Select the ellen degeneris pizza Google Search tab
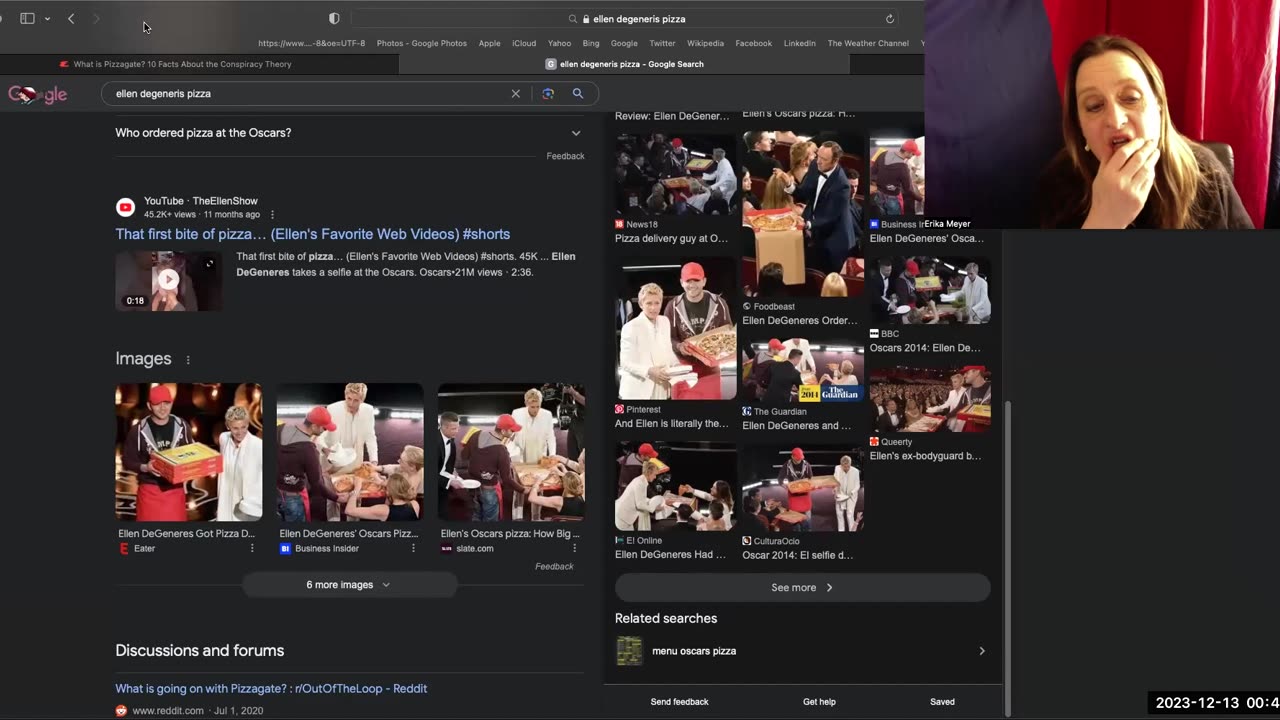This screenshot has width=1280, height=720. point(624,64)
